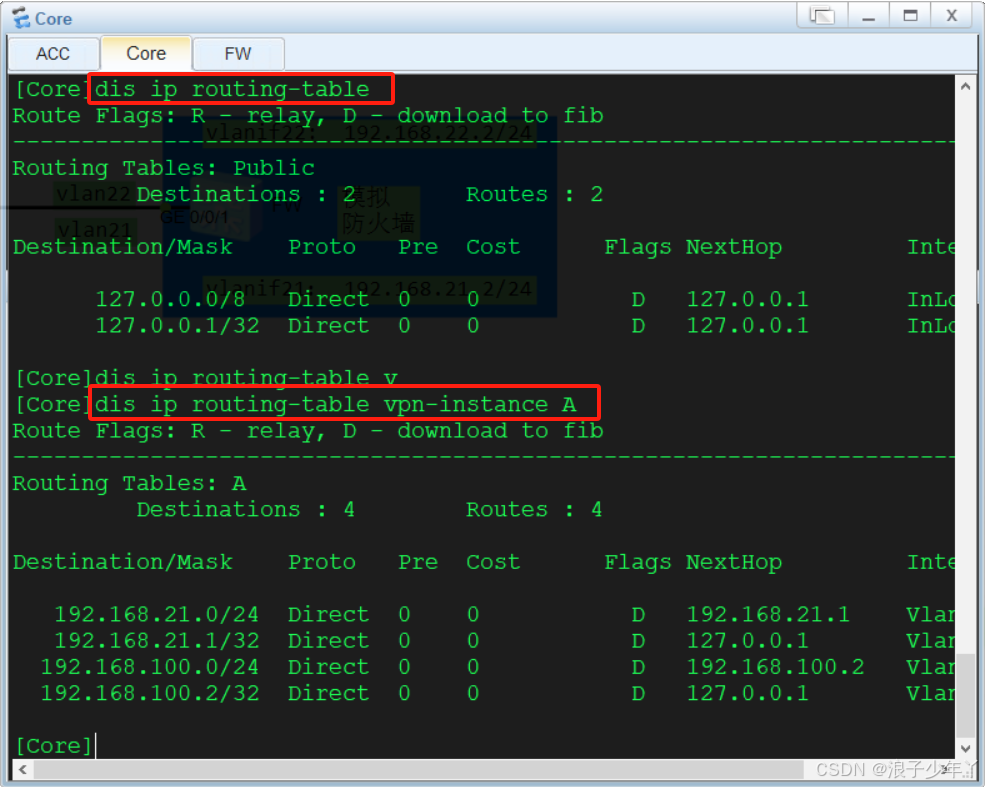Click the restore-down window icon in title bar
The height and width of the screenshot is (787, 985).
(x=822, y=15)
